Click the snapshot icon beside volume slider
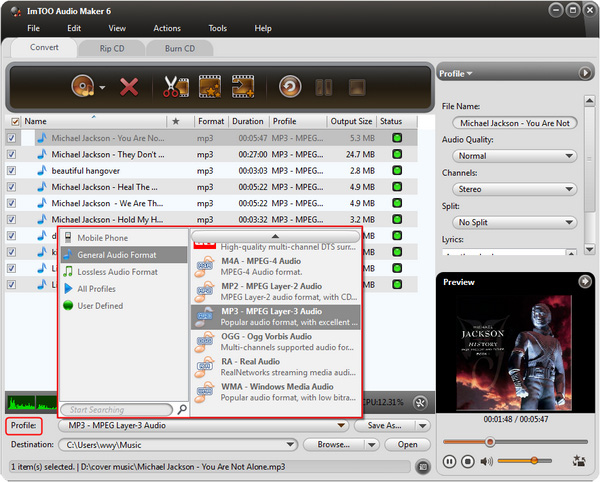The height and width of the screenshot is (482, 600). (579, 461)
